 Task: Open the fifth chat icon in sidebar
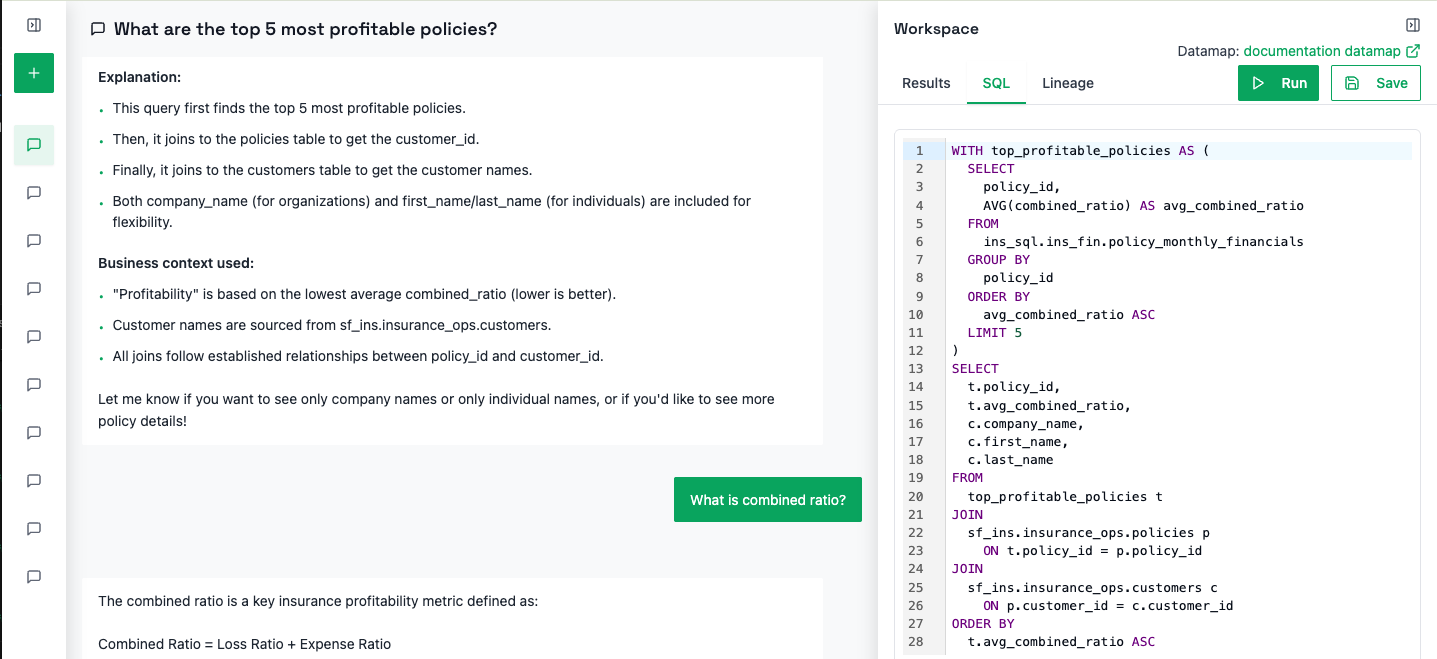pyautogui.click(x=34, y=337)
